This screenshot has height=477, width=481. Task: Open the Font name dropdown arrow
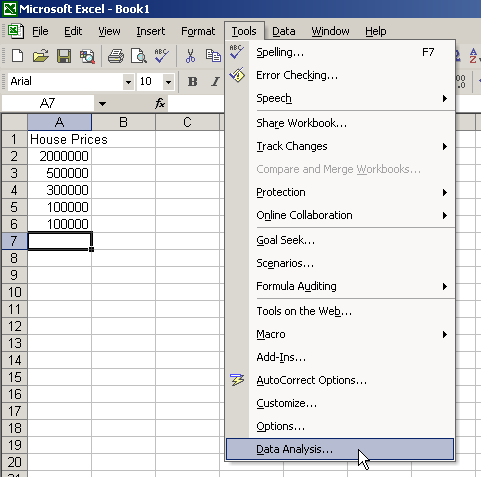[x=128, y=82]
